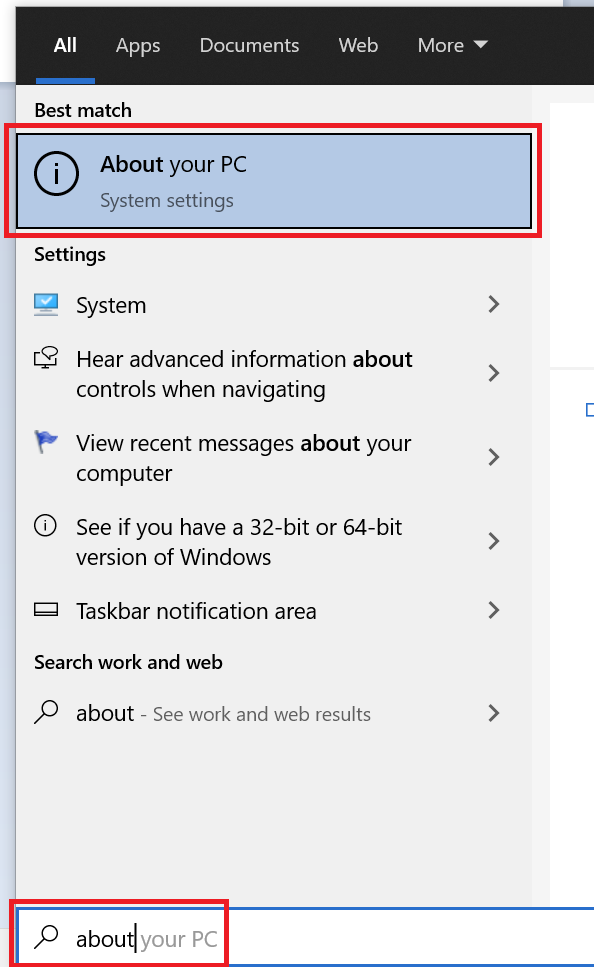Open the Documents search tab
This screenshot has height=967, width=594.
click(249, 45)
